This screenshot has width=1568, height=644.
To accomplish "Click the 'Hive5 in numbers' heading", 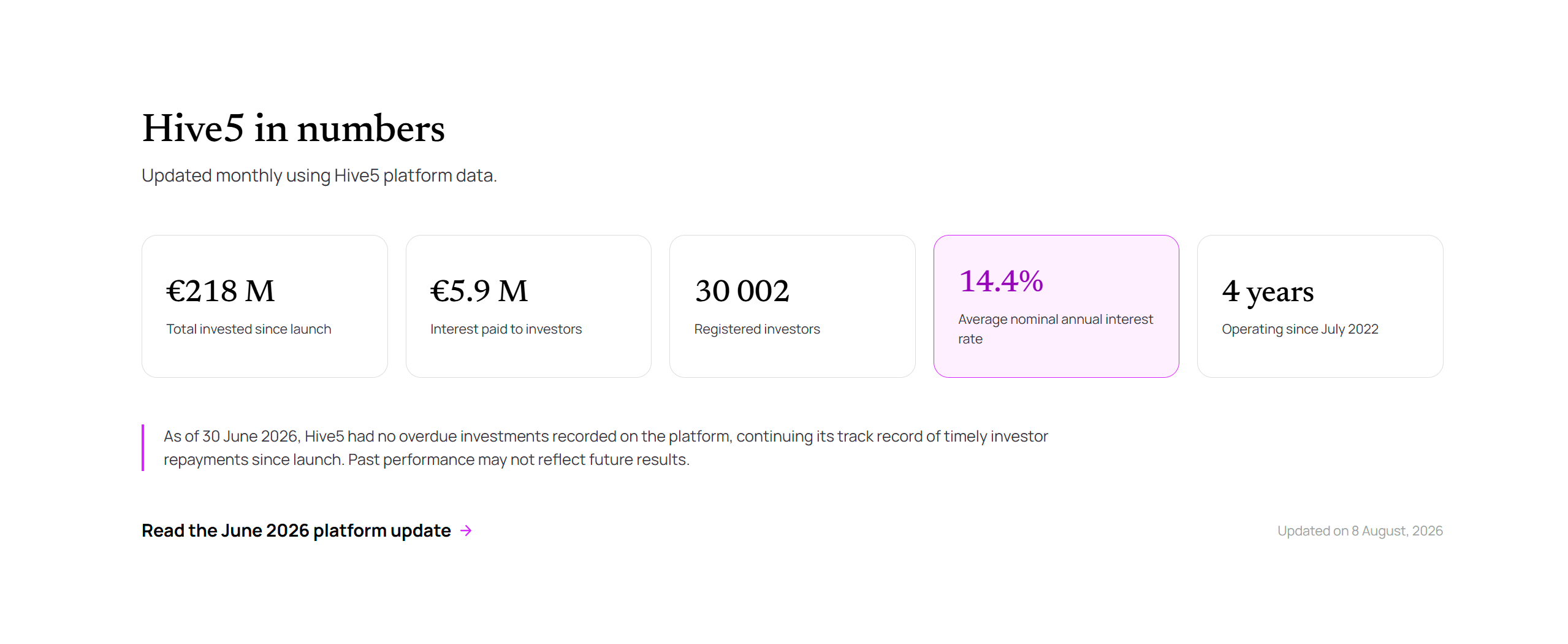I will coord(293,128).
